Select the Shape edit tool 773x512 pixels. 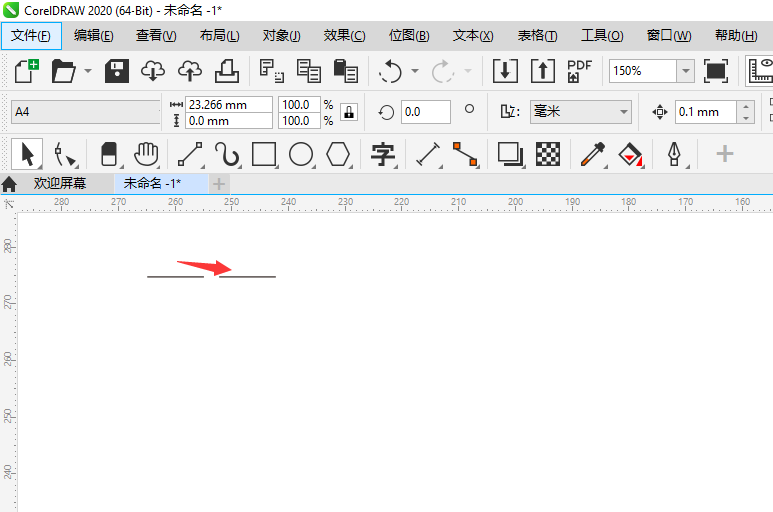pyautogui.click(x=65, y=154)
